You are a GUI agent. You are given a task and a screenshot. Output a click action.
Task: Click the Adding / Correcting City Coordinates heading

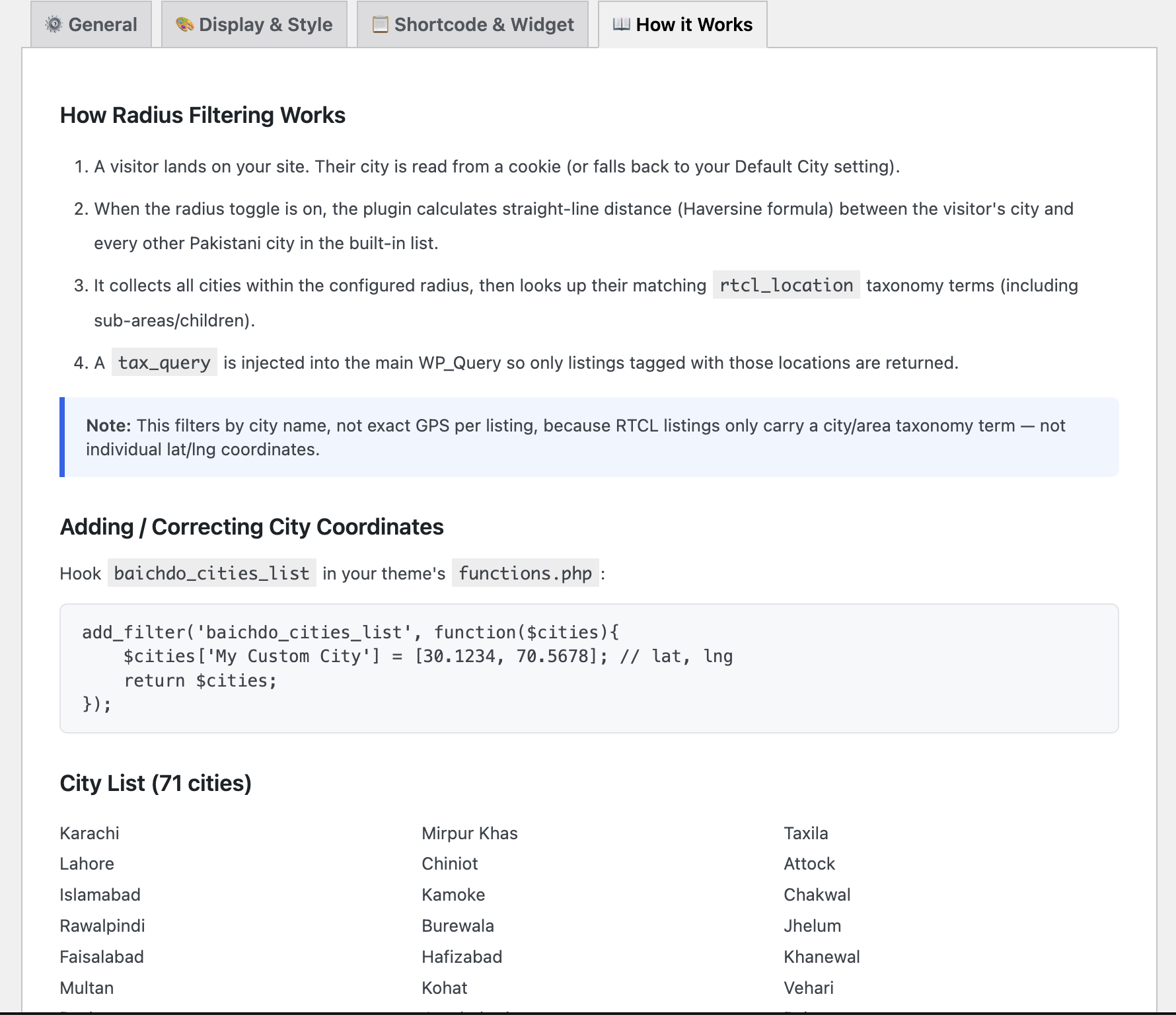coord(252,527)
